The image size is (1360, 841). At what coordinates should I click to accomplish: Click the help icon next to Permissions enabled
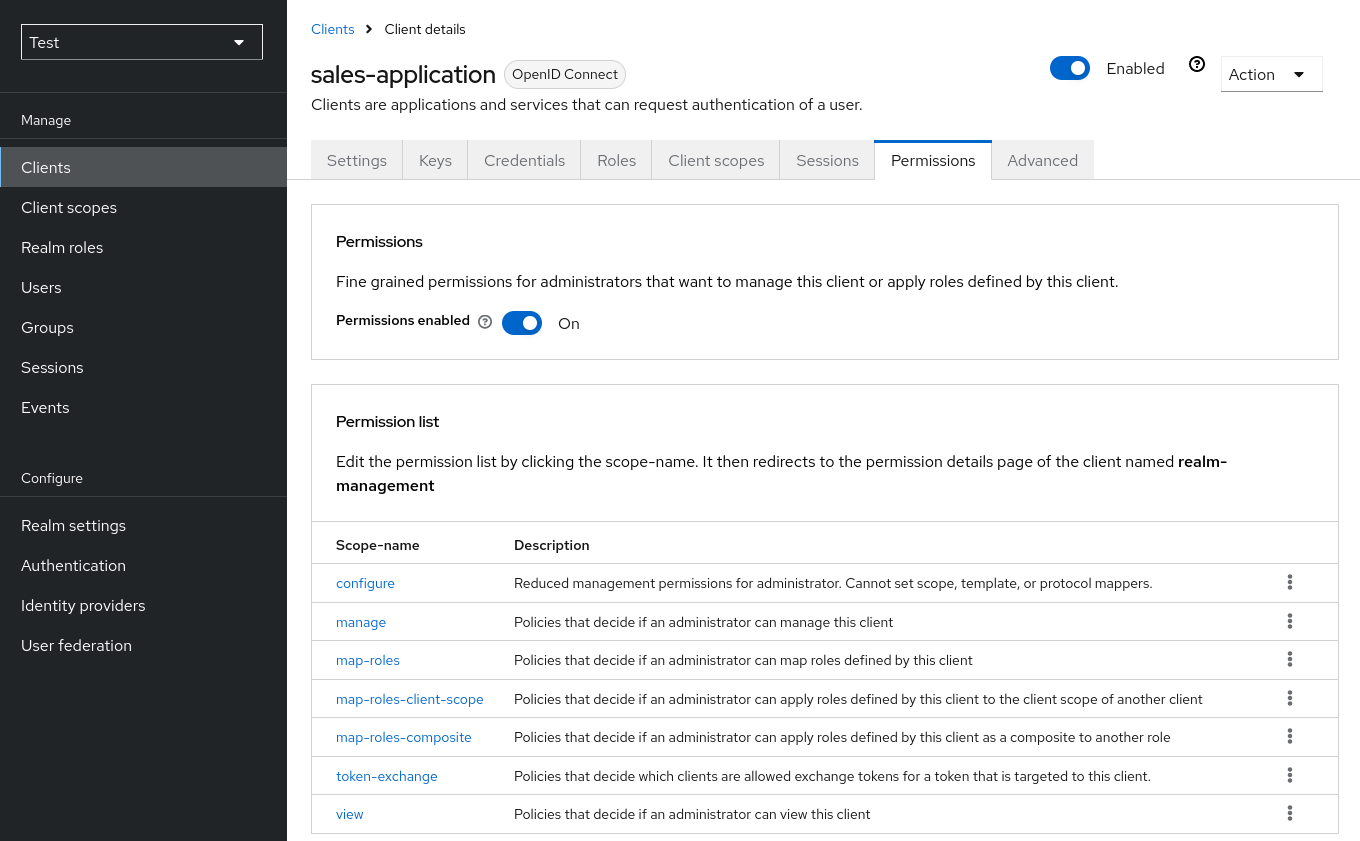coord(485,321)
